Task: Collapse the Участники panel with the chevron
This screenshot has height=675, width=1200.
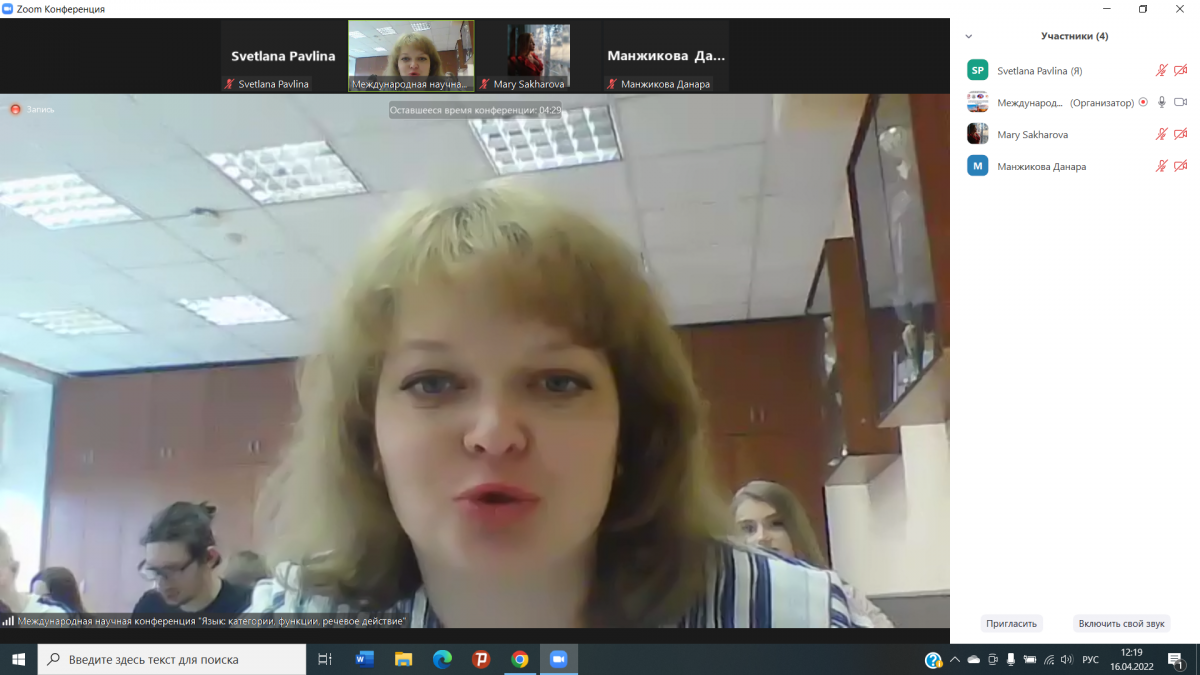Action: tap(968, 36)
